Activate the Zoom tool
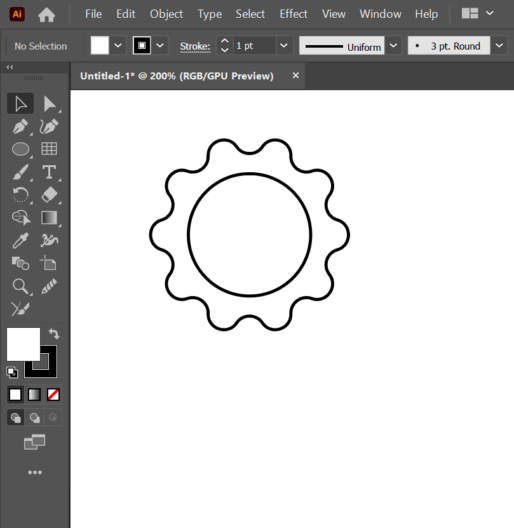514x528 pixels. coord(20,286)
